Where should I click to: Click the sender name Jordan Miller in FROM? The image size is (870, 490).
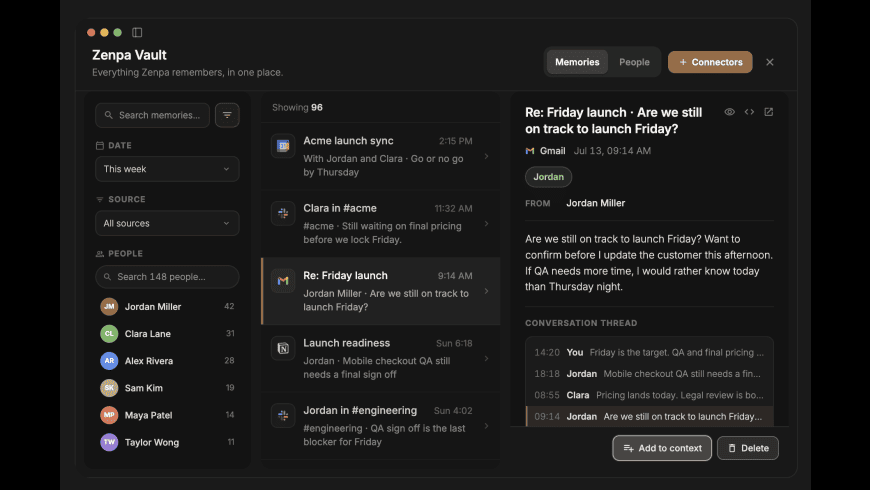(x=595, y=203)
